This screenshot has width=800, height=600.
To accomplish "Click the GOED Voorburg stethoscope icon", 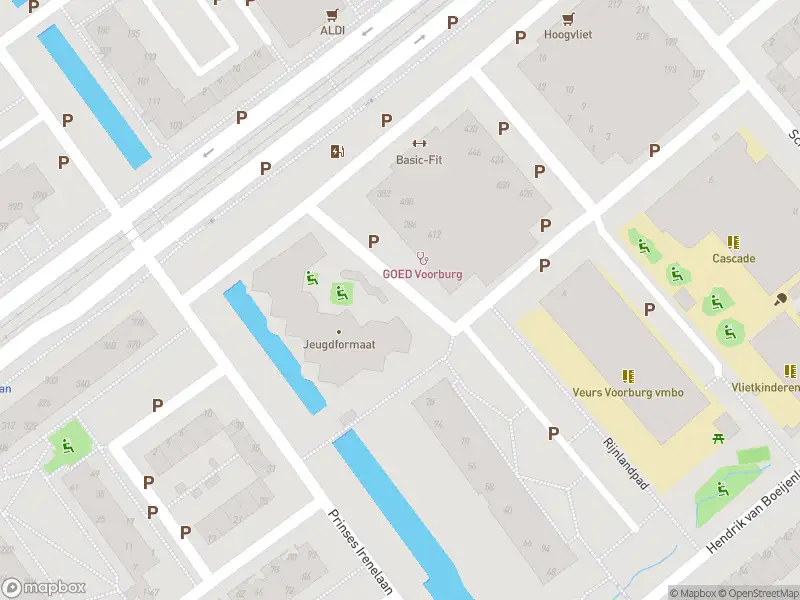I will pyautogui.click(x=422, y=258).
